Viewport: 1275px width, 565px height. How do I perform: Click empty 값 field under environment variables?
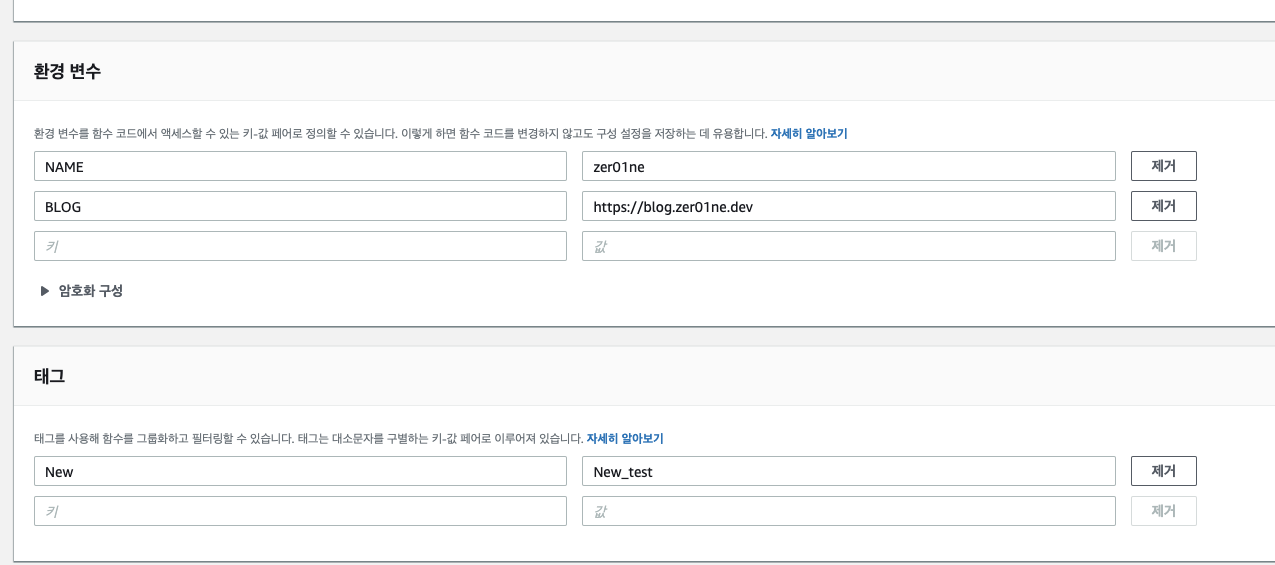(849, 246)
